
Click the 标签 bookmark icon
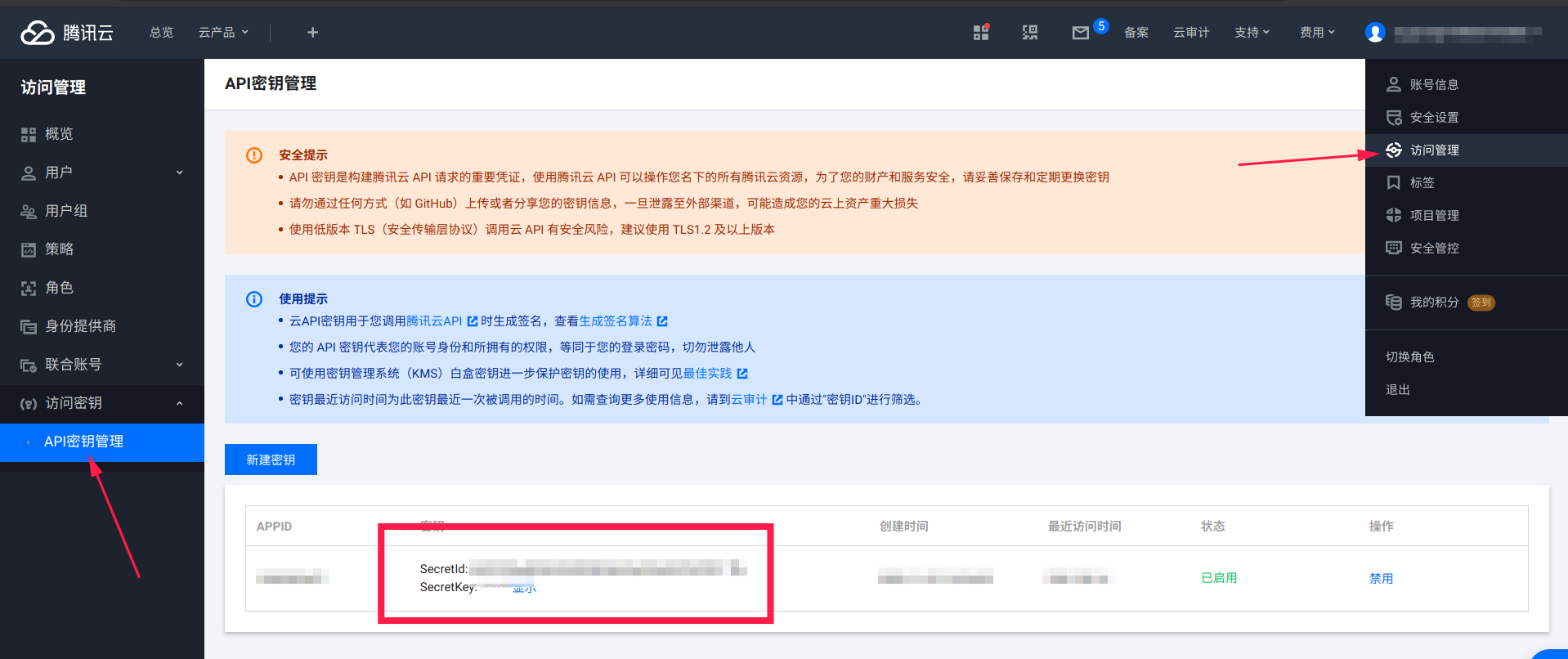point(1394,183)
